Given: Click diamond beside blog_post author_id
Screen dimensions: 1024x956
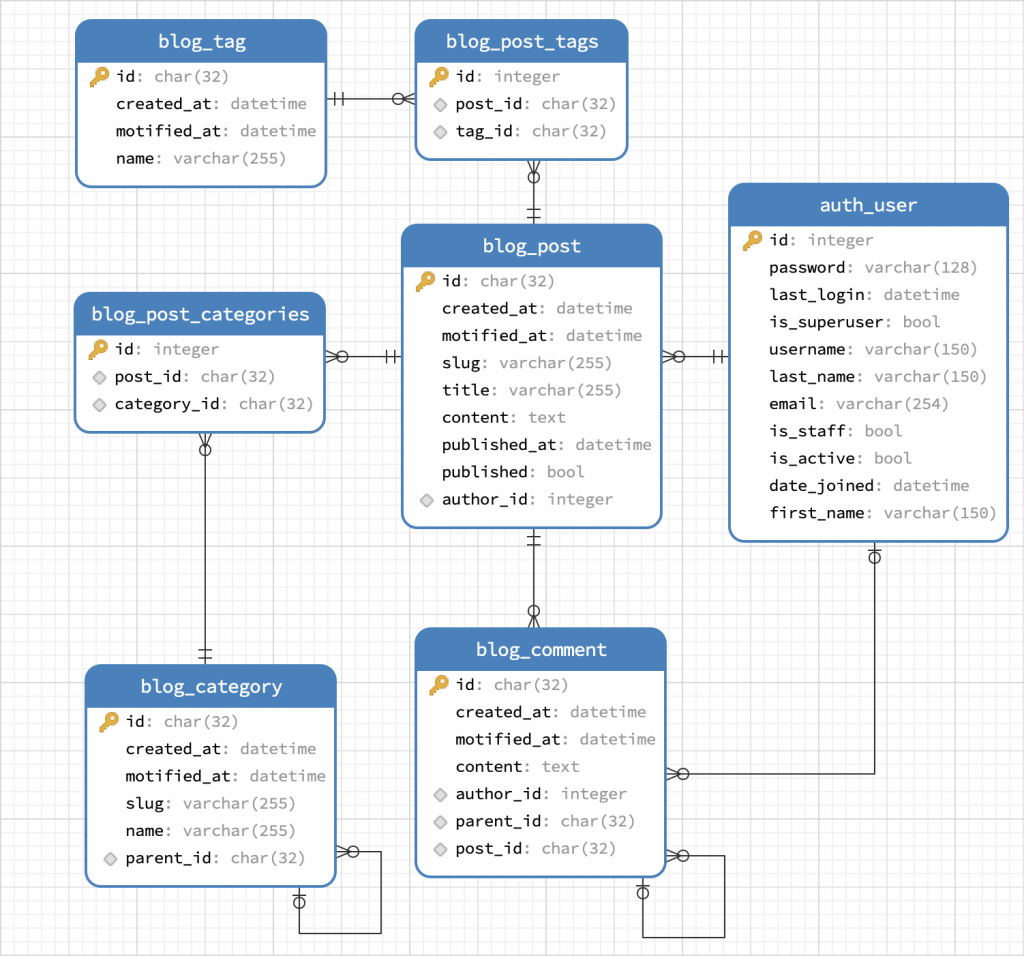Looking at the screenshot, I should (426, 500).
